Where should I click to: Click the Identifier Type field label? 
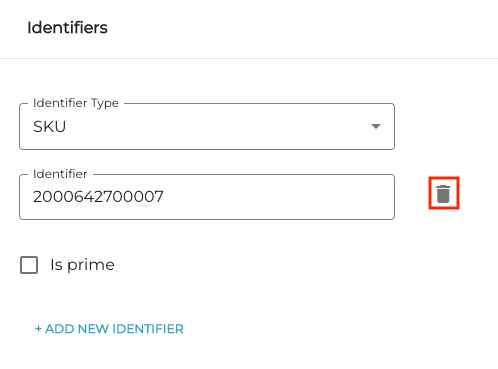[76, 103]
